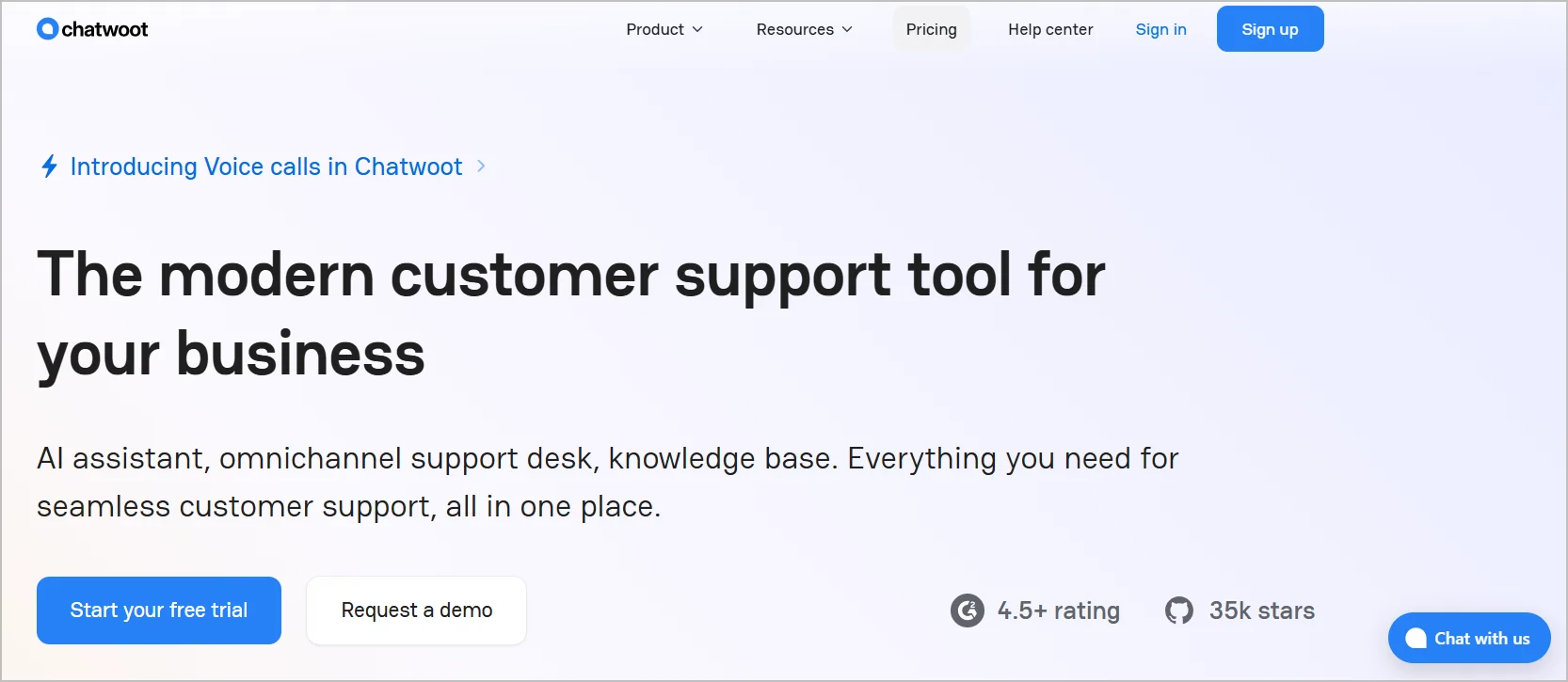Open Introducing Voice calls in Chatwoot link
1568x682 pixels.
(x=266, y=167)
